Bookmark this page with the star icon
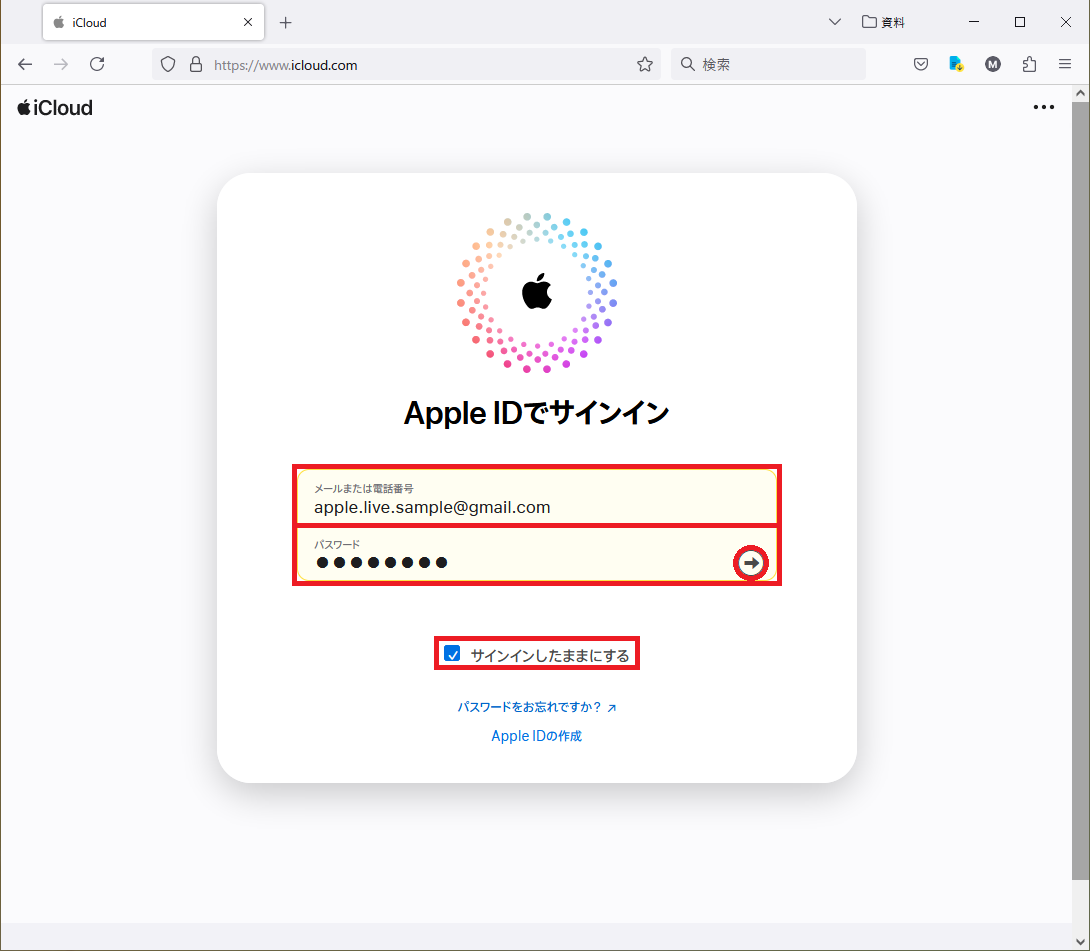 [x=644, y=65]
